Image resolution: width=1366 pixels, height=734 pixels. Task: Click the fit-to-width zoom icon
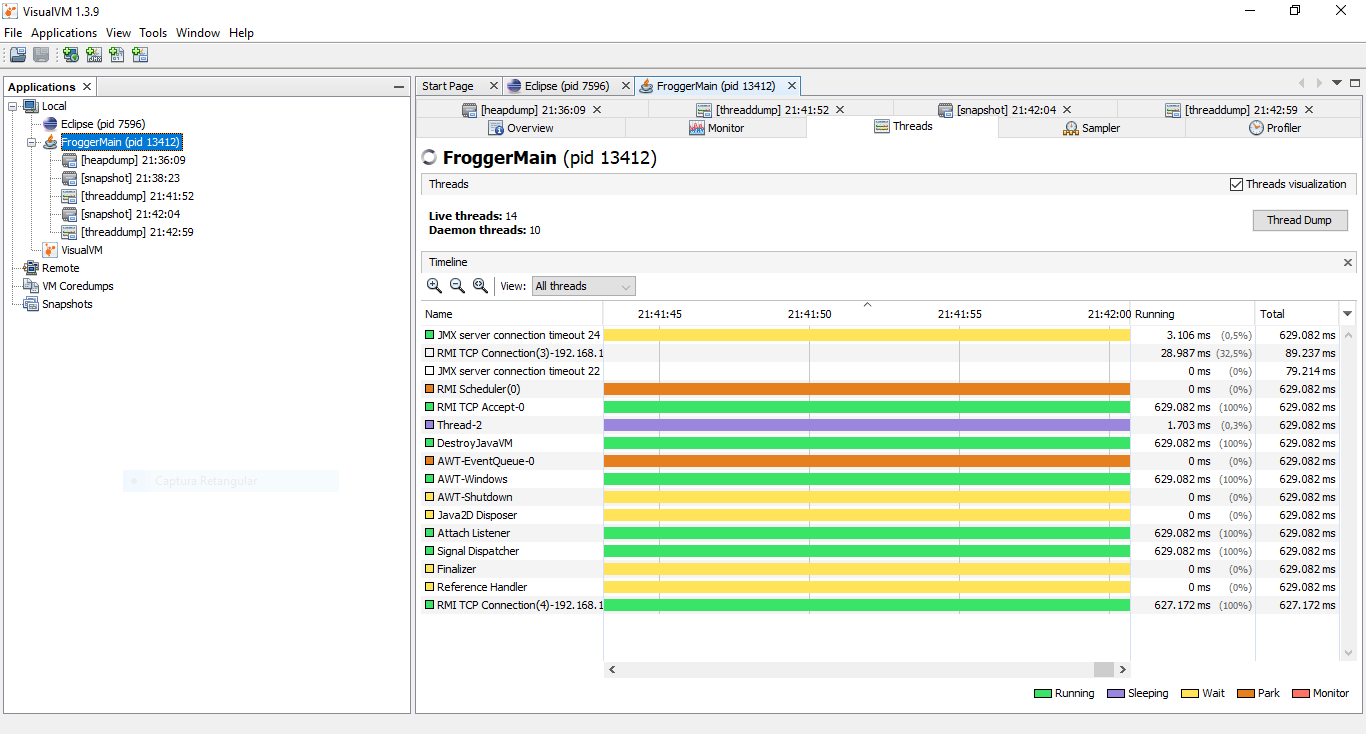(x=480, y=286)
